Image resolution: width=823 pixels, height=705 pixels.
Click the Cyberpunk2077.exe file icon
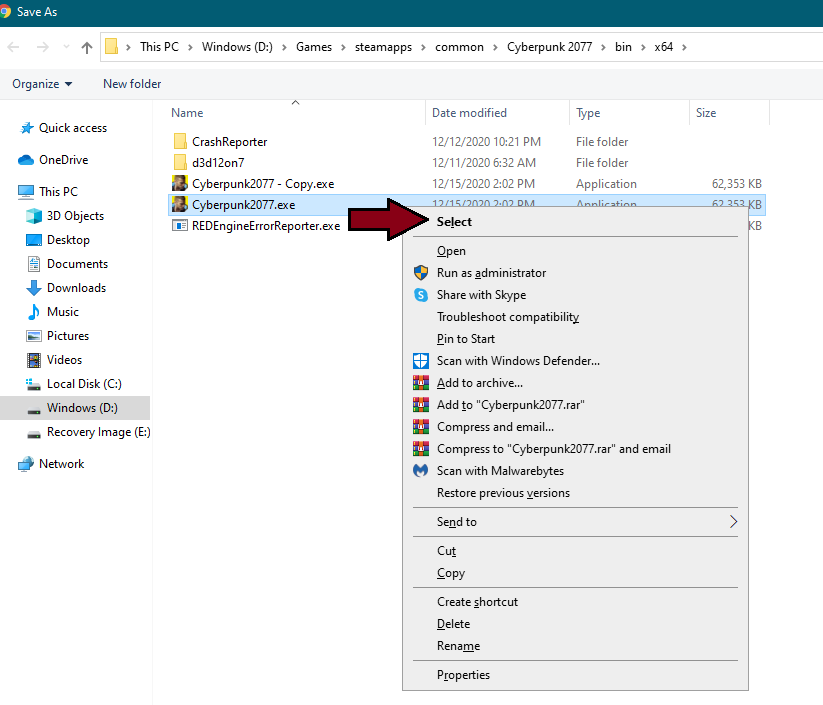[x=180, y=204]
